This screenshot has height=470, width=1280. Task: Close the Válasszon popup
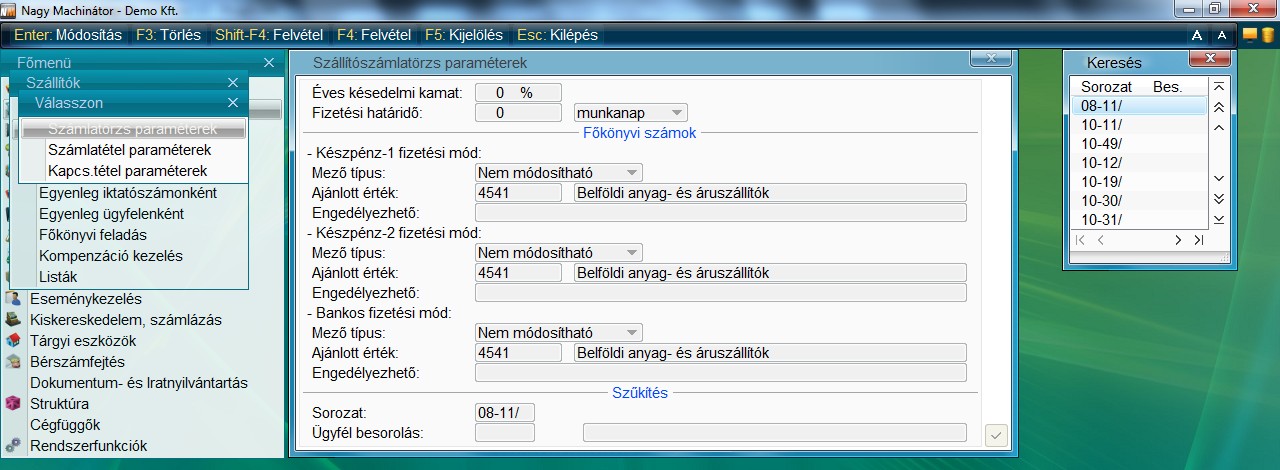232,103
